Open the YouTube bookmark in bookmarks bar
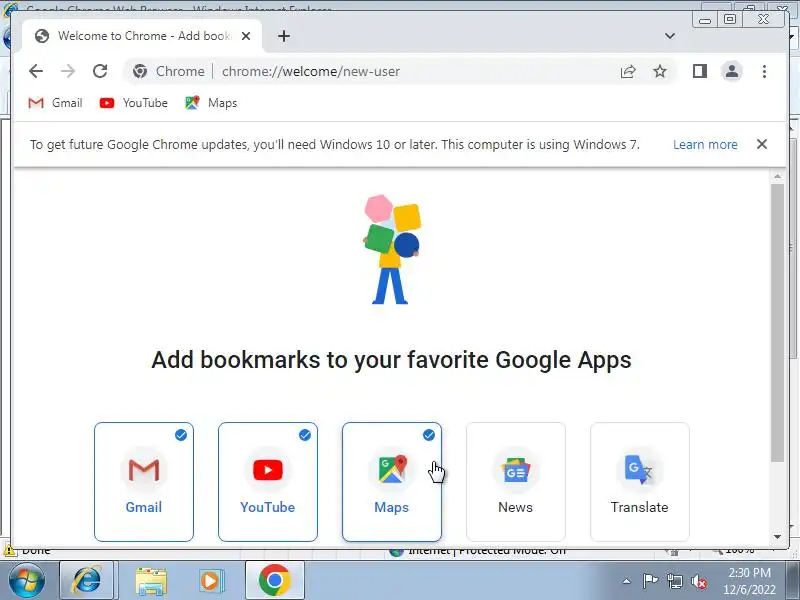 click(134, 103)
